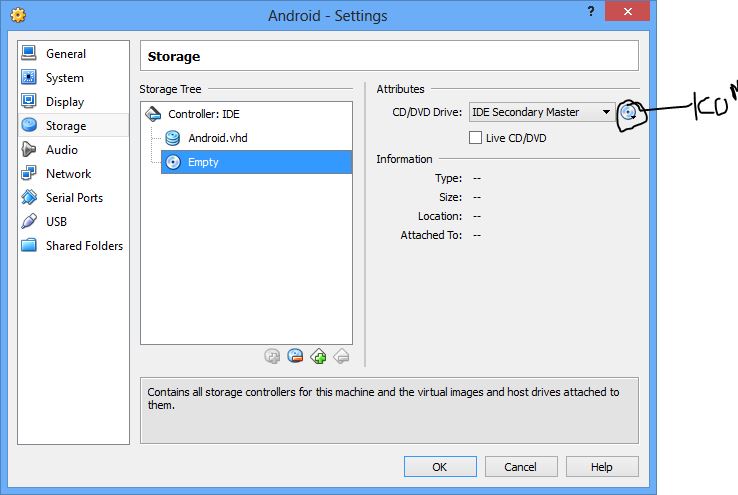
Task: Click the Audio speaker icon
Action: pyautogui.click(x=29, y=149)
